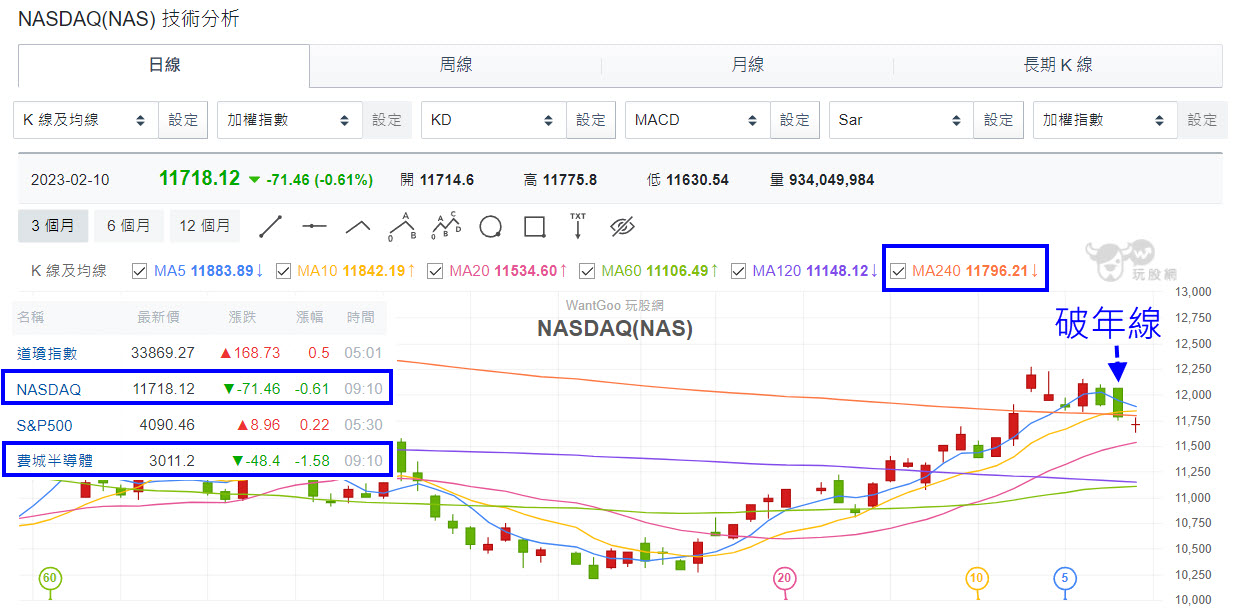Toggle the MA60 moving average checkbox

tap(587, 270)
